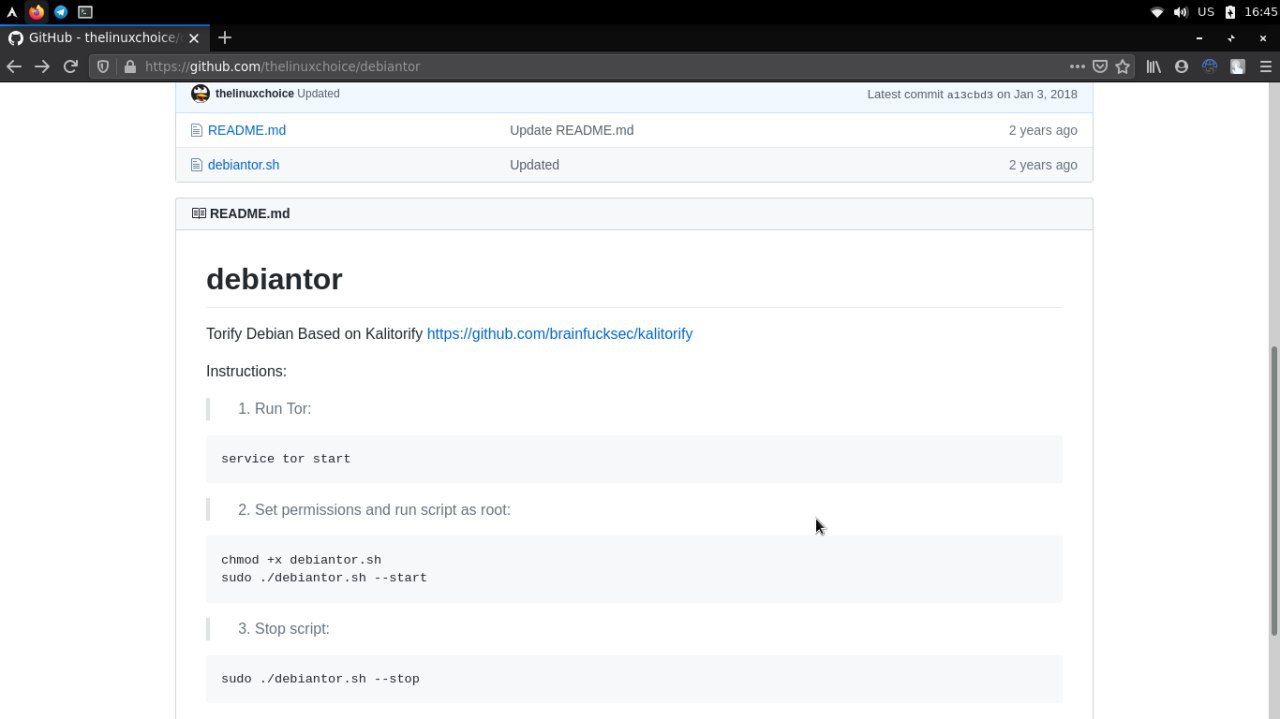Click the '3. Stop script:' step text

284,629
